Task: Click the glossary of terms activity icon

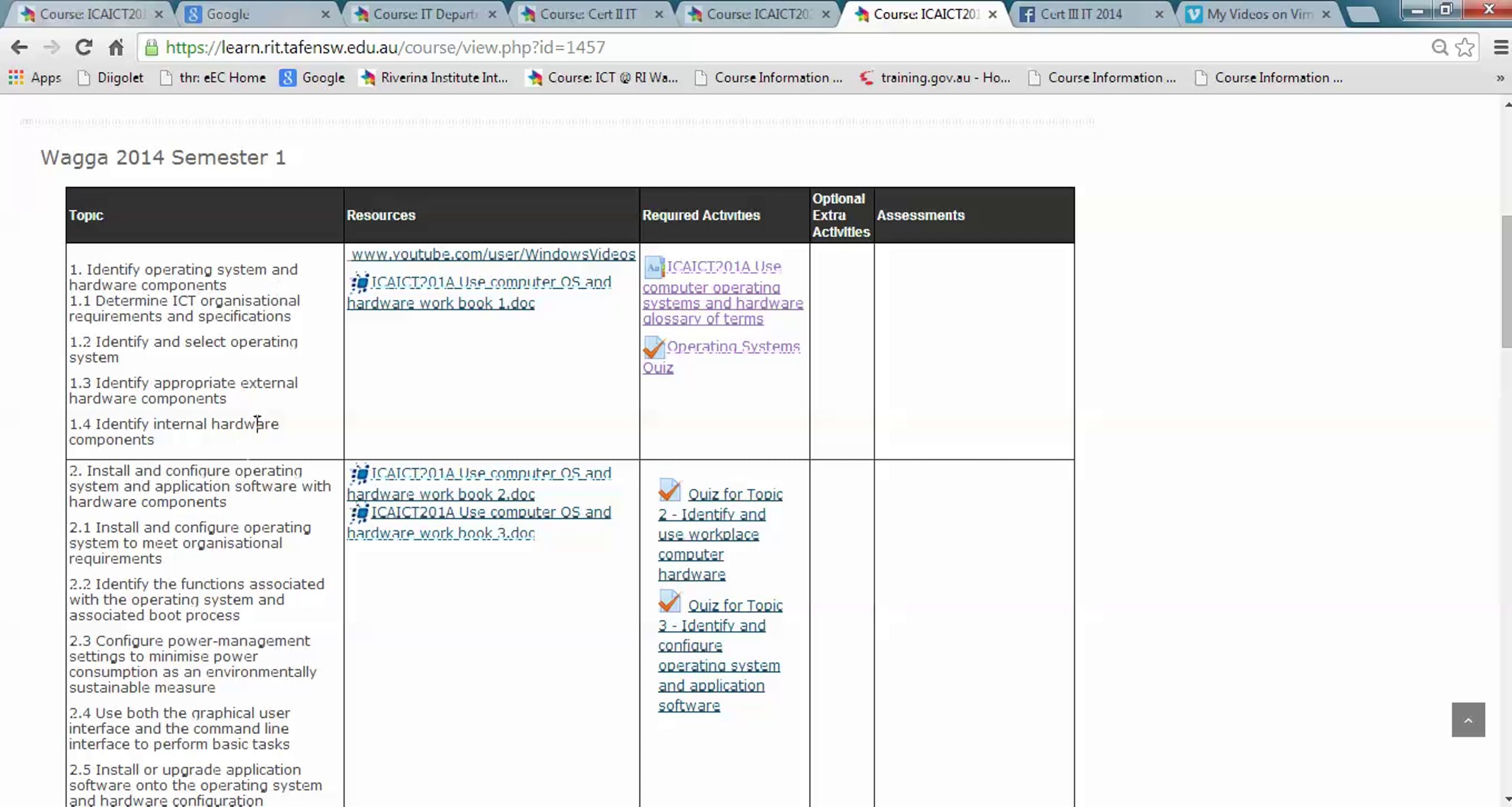Action: pos(653,268)
